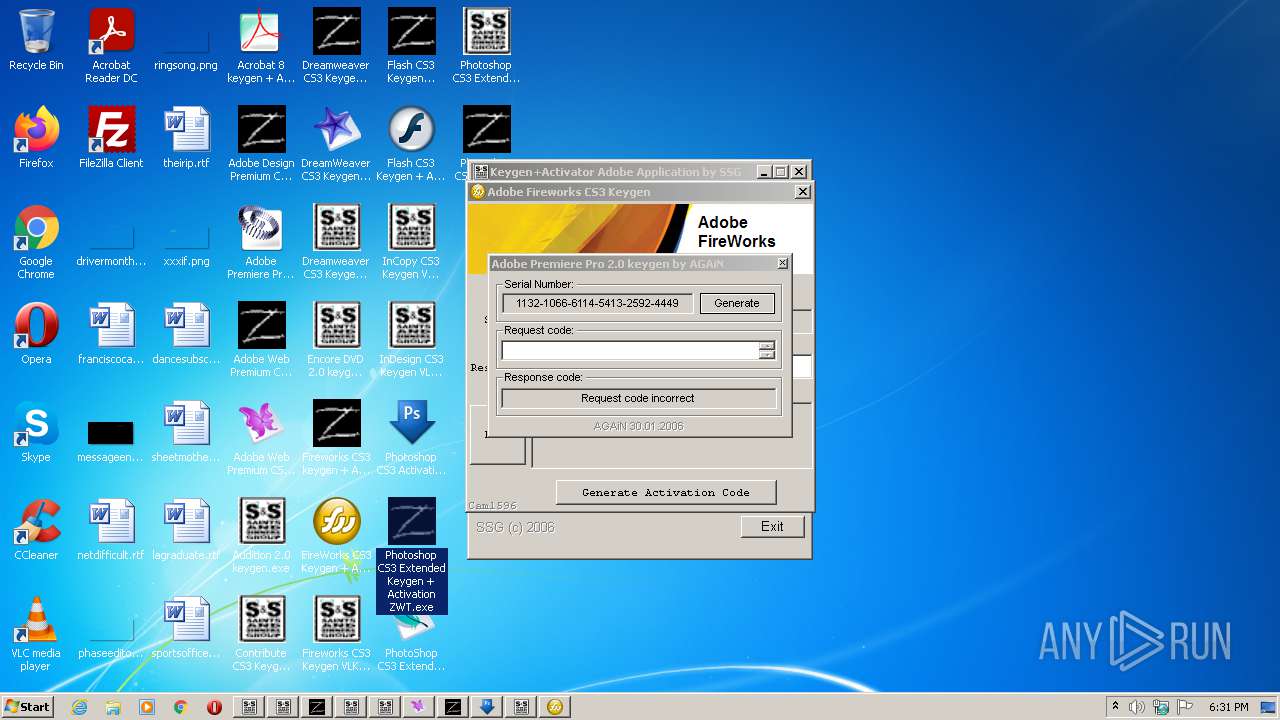Open Flash CS3 Keygen icon with Flash logo
This screenshot has height=720, width=1280.
point(411,143)
